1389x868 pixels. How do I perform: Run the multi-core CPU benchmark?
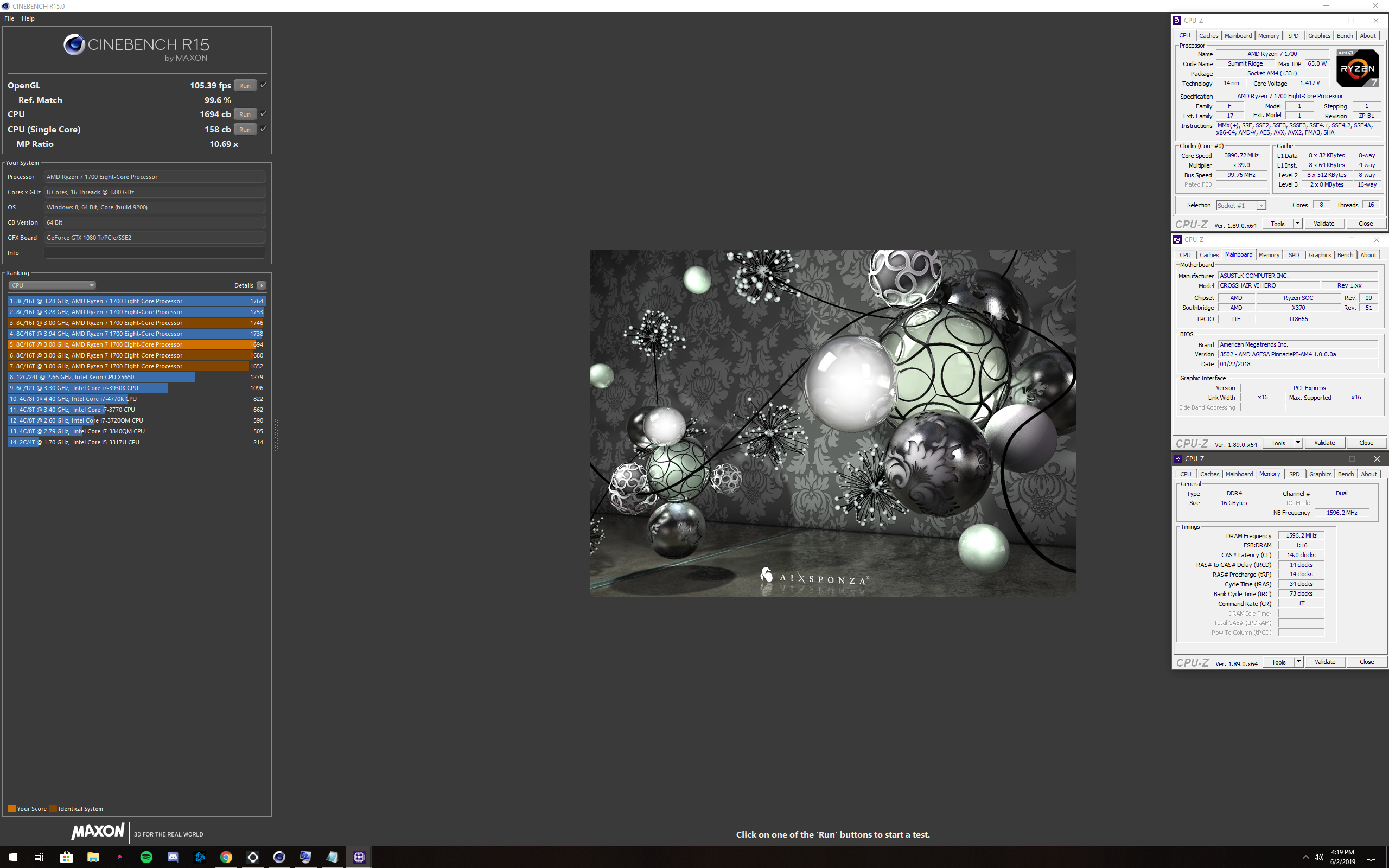pos(245,114)
